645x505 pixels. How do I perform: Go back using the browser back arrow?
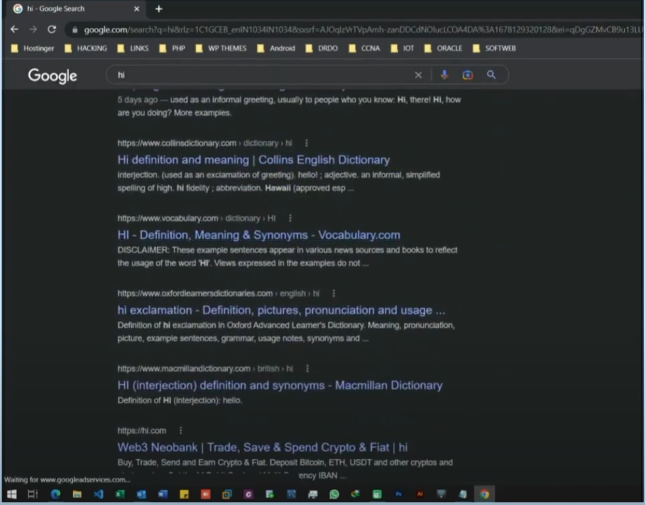(x=14, y=30)
